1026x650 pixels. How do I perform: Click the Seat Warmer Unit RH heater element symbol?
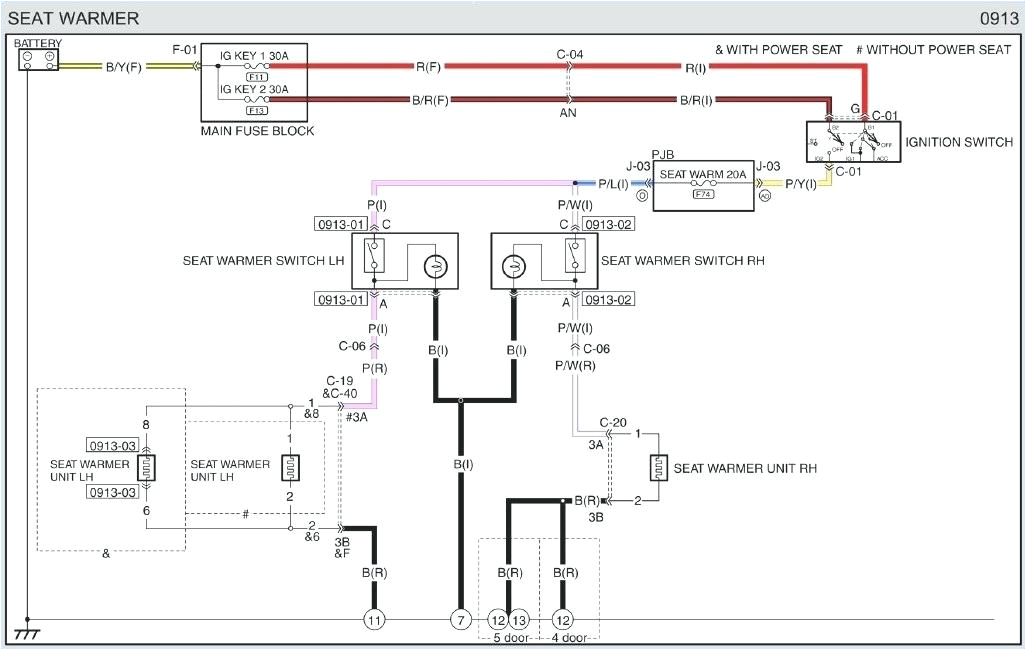pos(658,467)
